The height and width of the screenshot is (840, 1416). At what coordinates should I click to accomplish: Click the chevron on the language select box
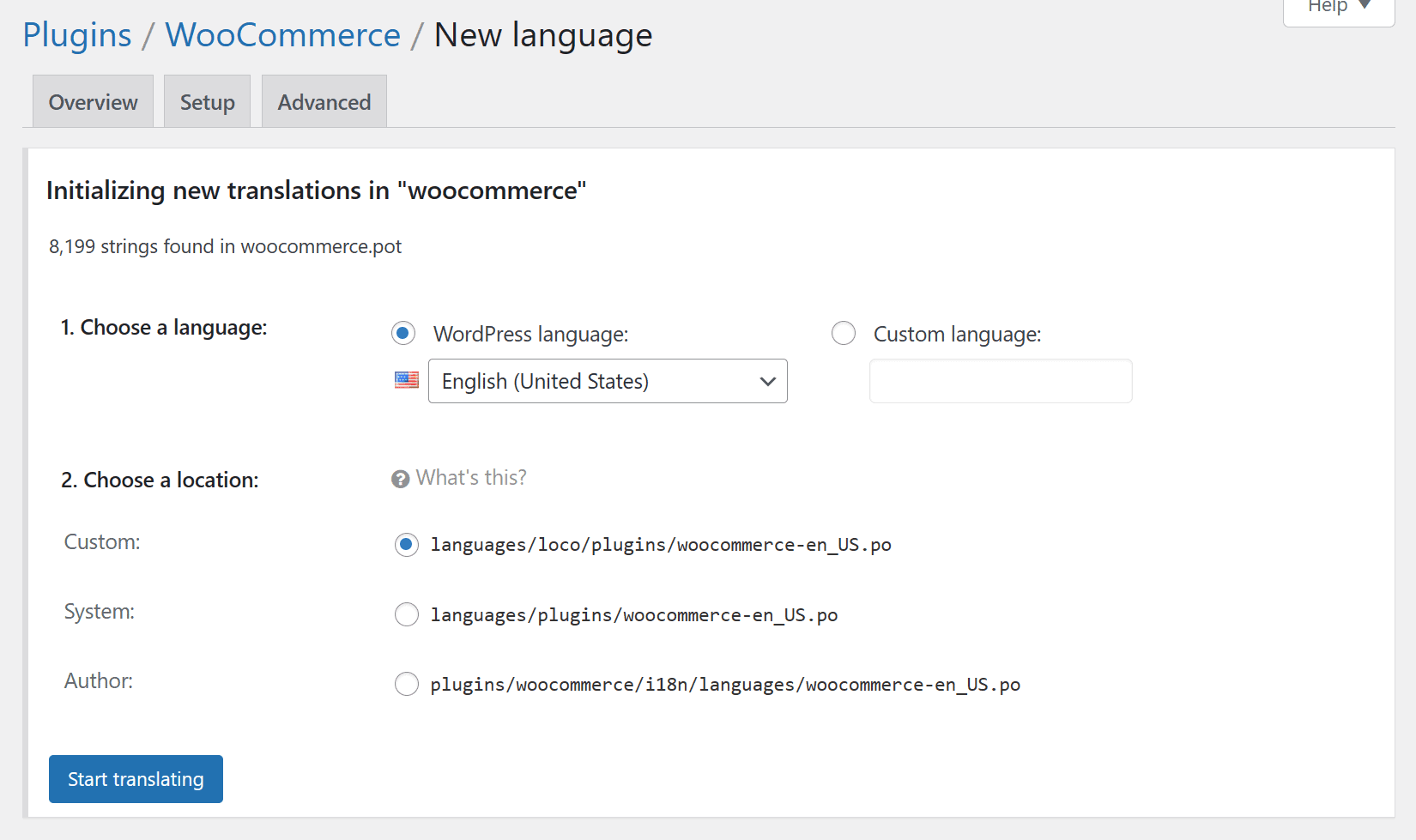766,381
